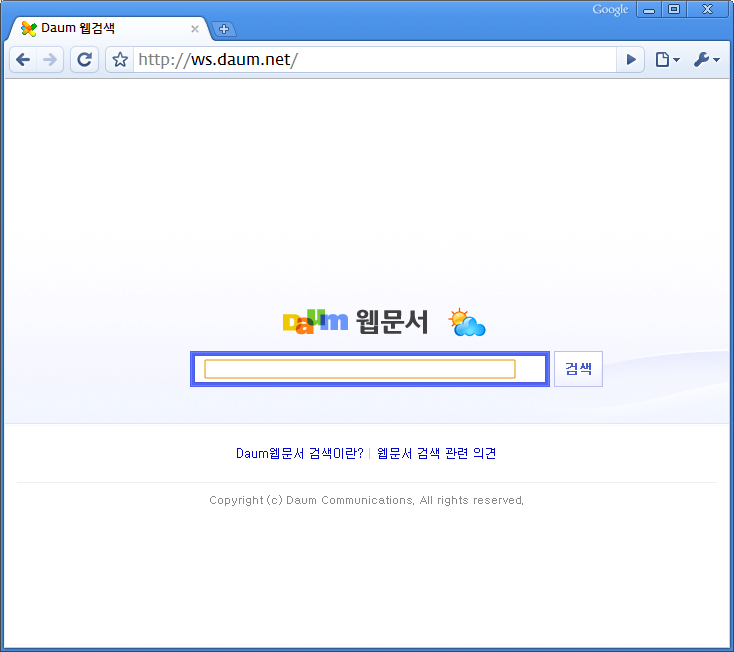Open the 웹문서 검색 관련 의견 link
The height and width of the screenshot is (652, 734).
point(436,453)
